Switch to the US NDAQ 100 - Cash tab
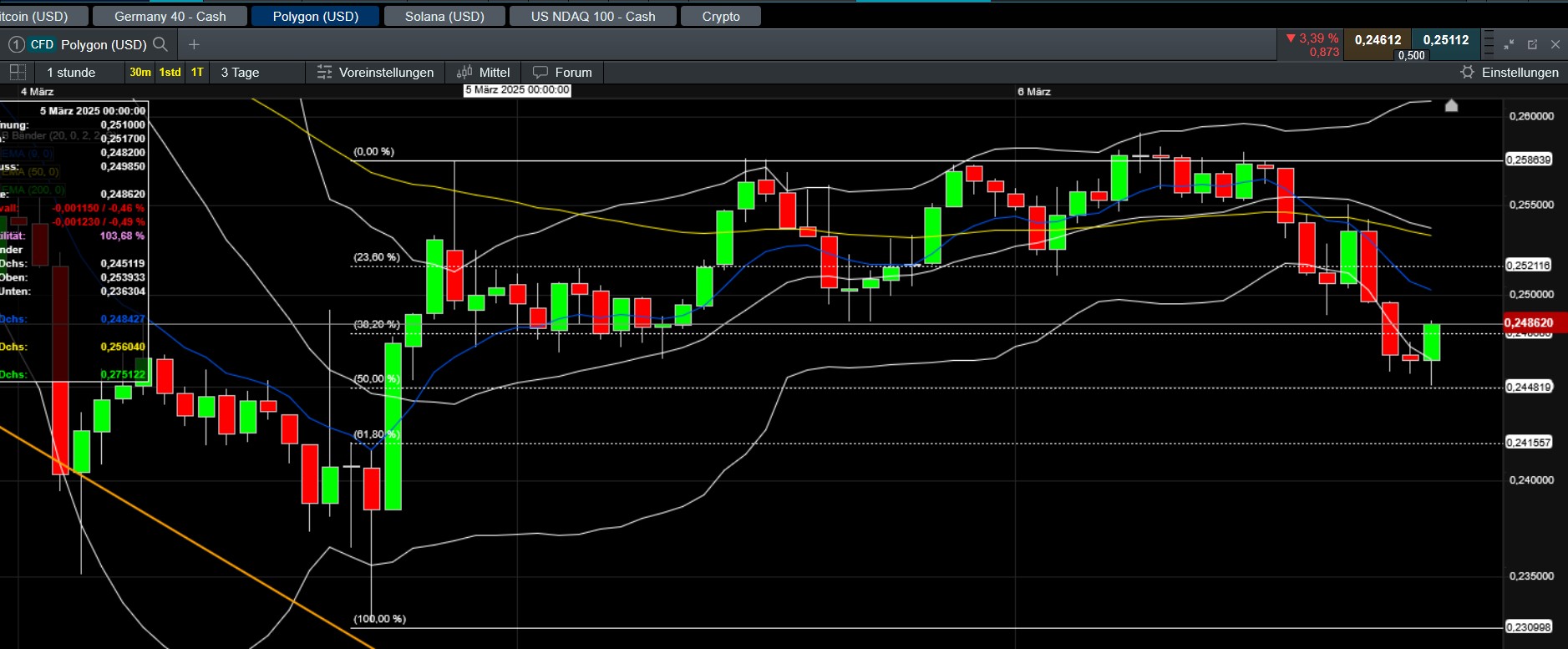This screenshot has width=1568, height=649. 593,16
